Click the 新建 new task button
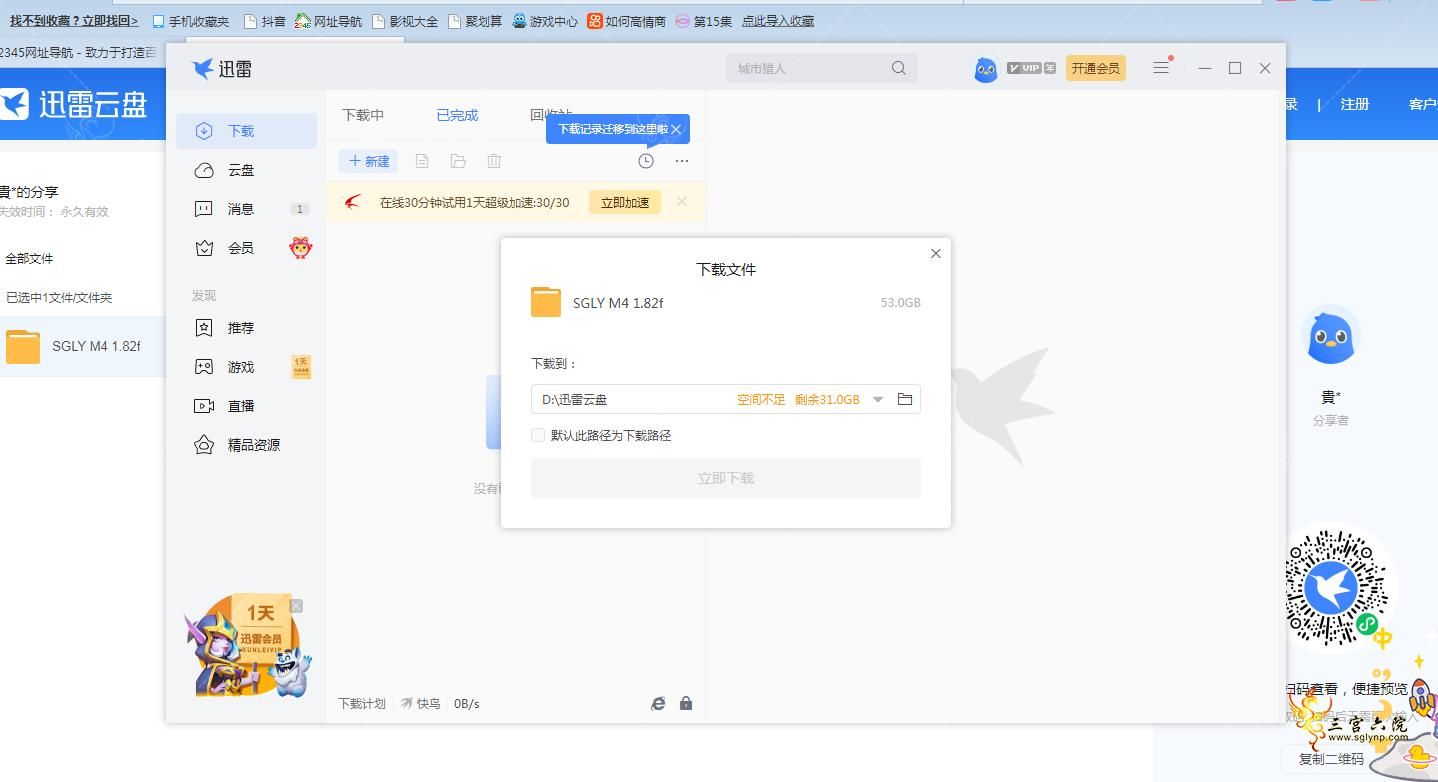Screen dimensions: 1438x782 tap(369, 161)
